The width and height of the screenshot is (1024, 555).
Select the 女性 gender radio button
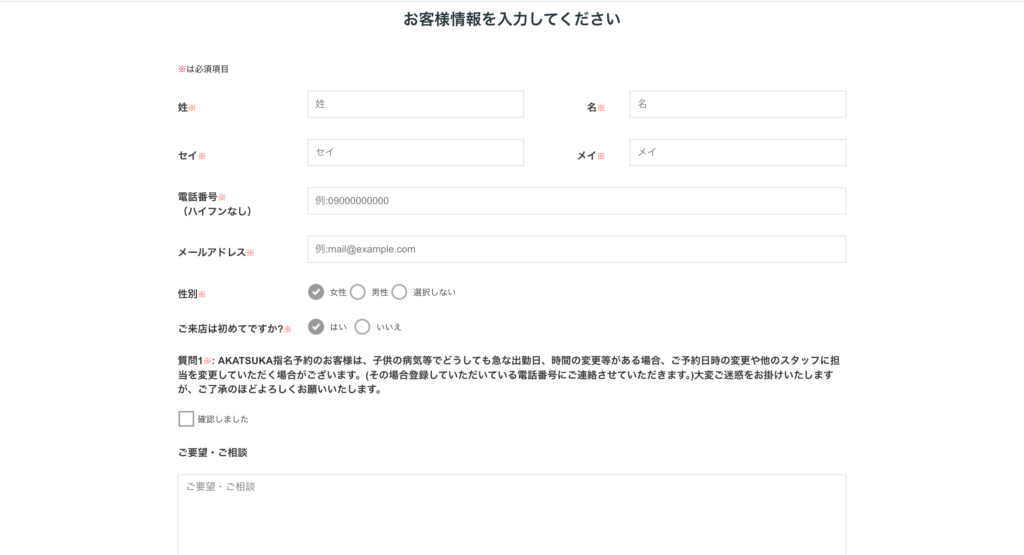316,292
